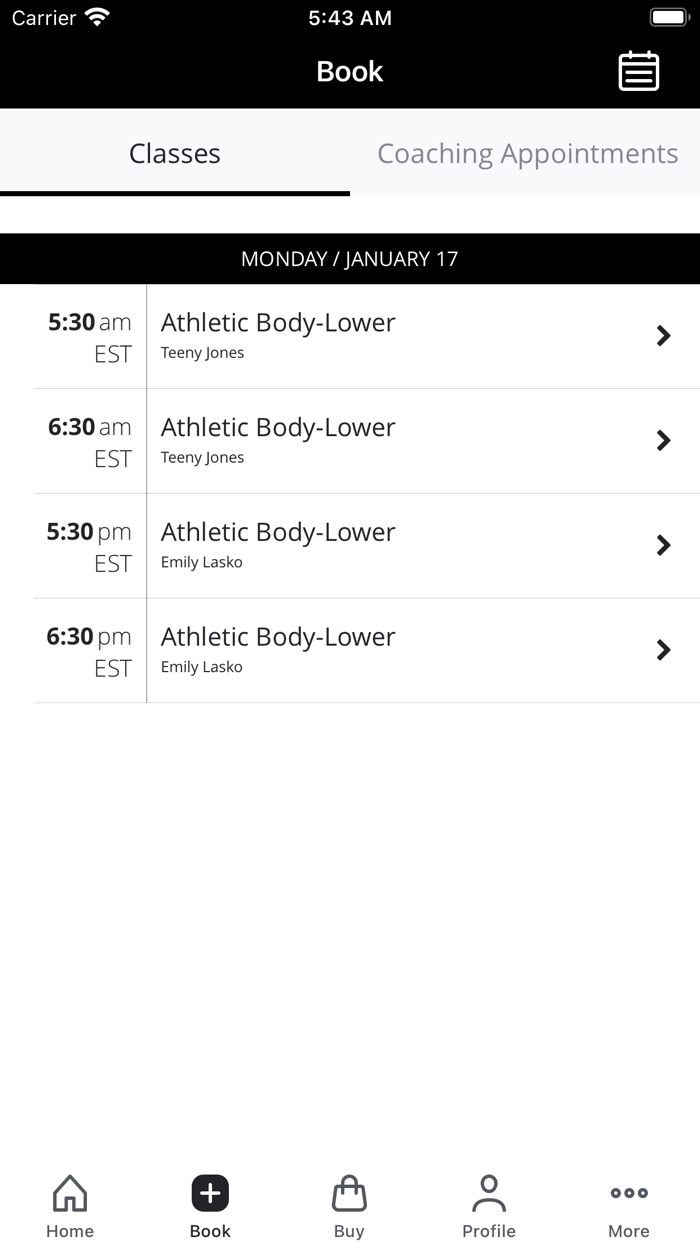Go to the Home tab icon
This screenshot has width=700, height=1244.
69,1192
